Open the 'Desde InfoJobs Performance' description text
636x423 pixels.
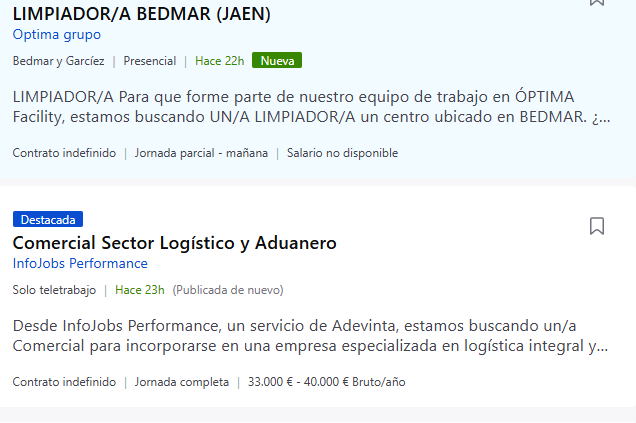(x=311, y=337)
